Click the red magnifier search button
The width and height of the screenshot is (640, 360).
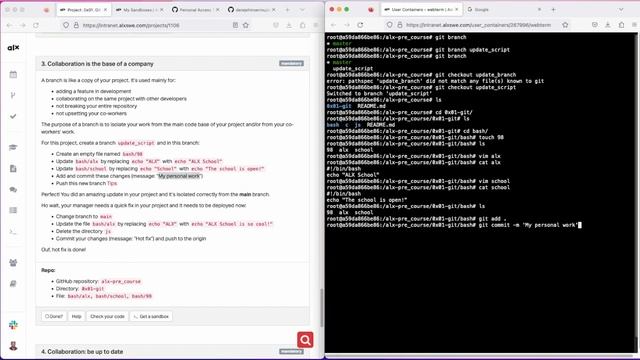coord(305,340)
